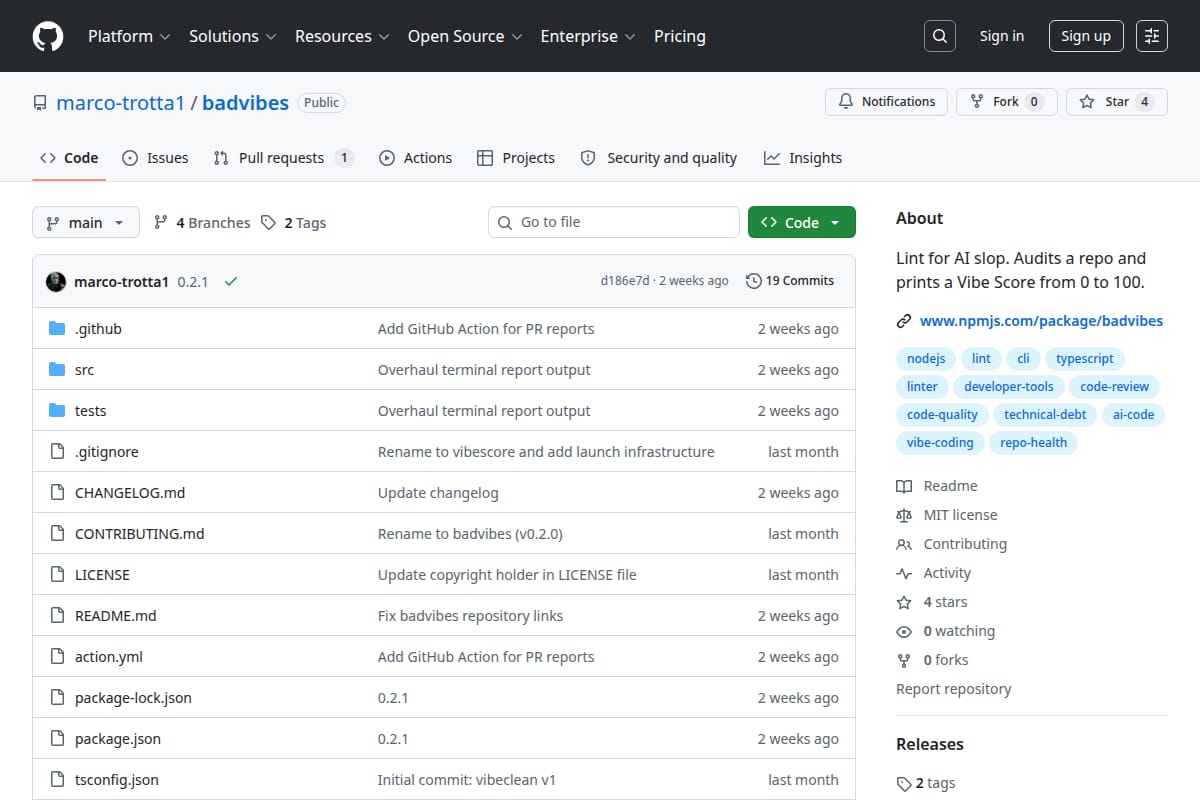Click the Pricing link in header
Image resolution: width=1200 pixels, height=800 pixels.
pos(680,36)
